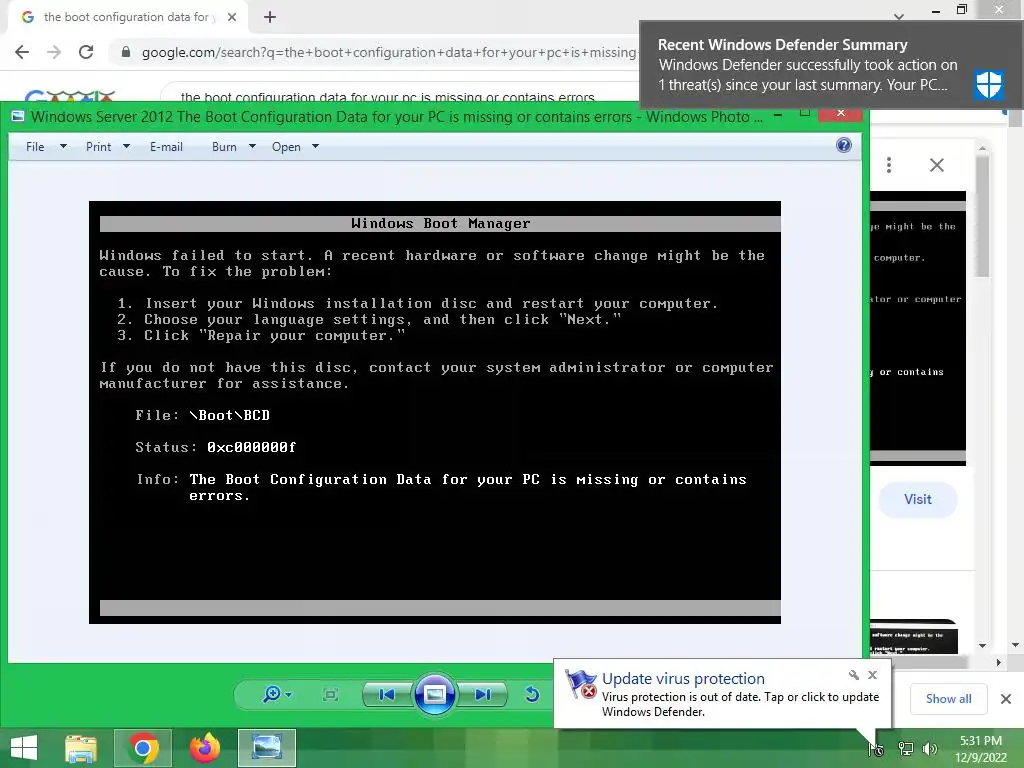
Task: Click the Chrome address bar URL
Action: tap(389, 52)
